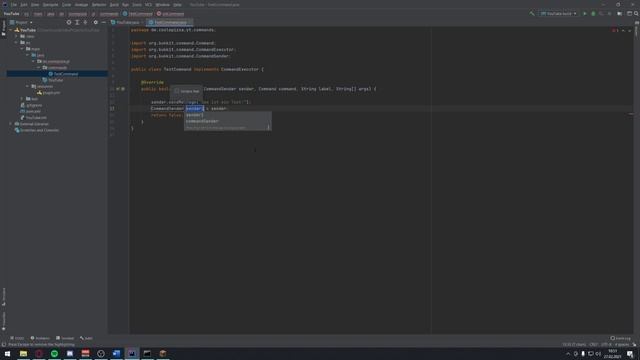
Task: Open the Window menu
Action: pos(162,4)
